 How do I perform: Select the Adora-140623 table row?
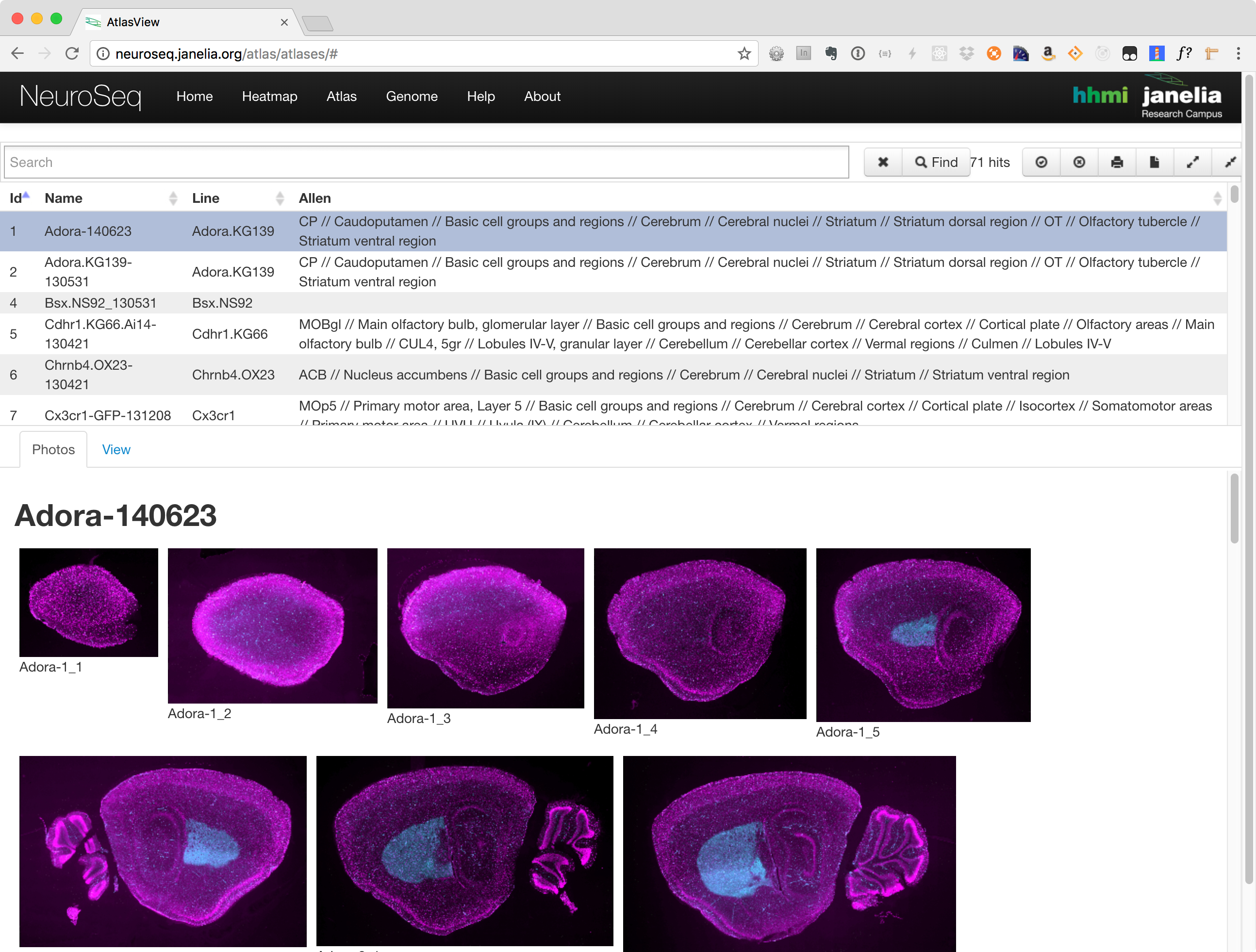point(613,231)
